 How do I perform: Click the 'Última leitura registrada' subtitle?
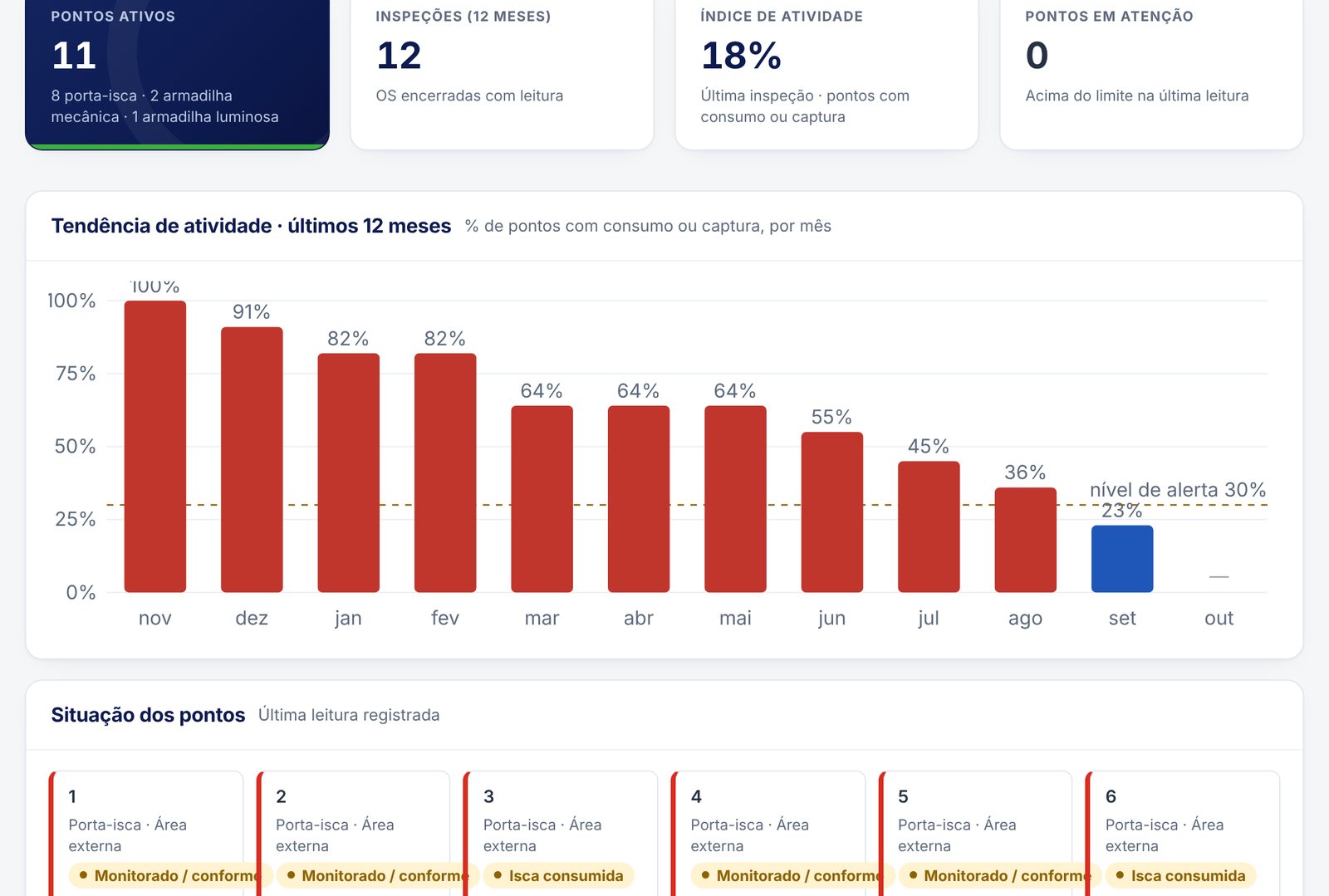tap(349, 715)
